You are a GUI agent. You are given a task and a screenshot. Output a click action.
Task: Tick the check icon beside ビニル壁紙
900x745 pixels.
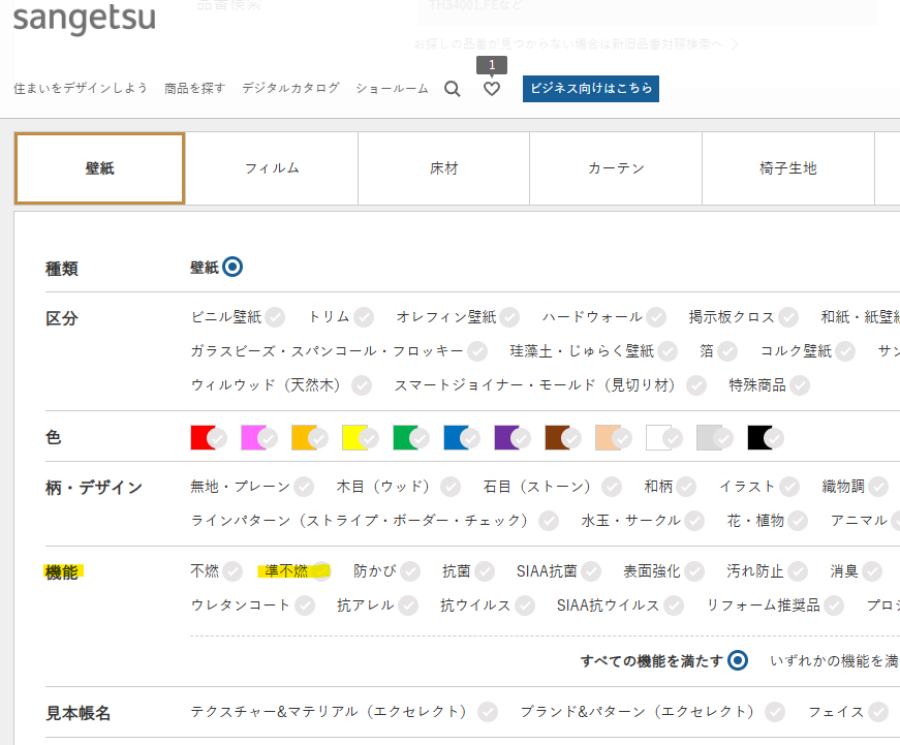pyautogui.click(x=275, y=318)
